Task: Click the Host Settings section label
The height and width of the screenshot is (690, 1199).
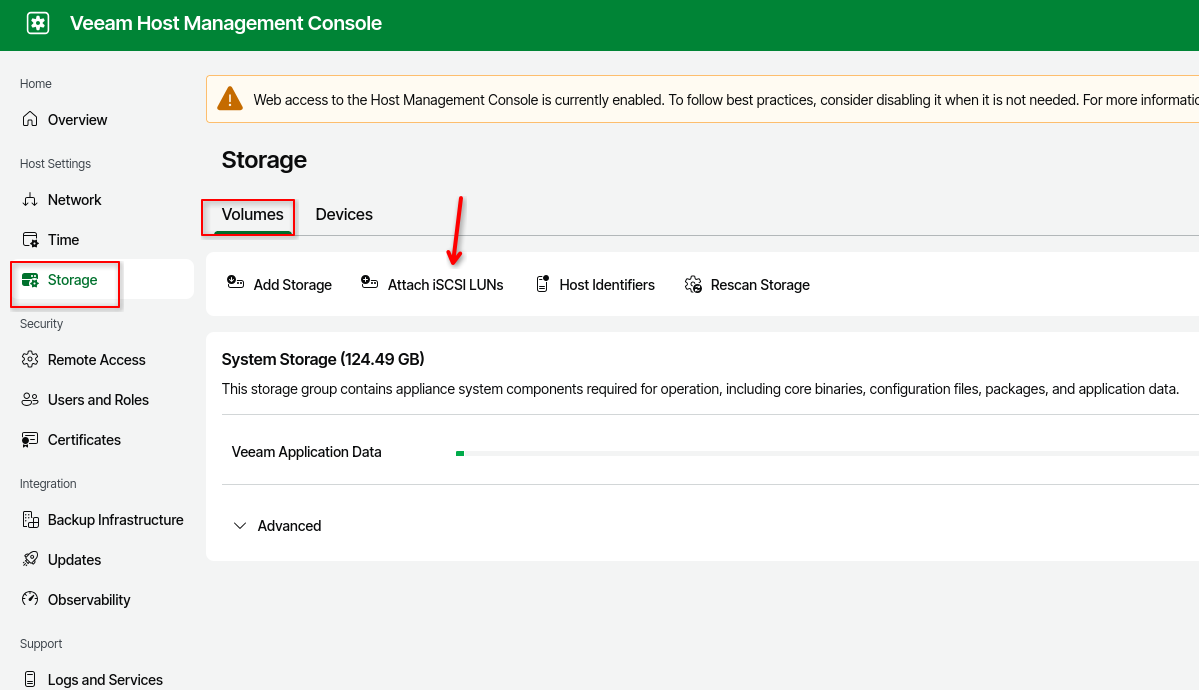Action: pyautogui.click(x=55, y=164)
